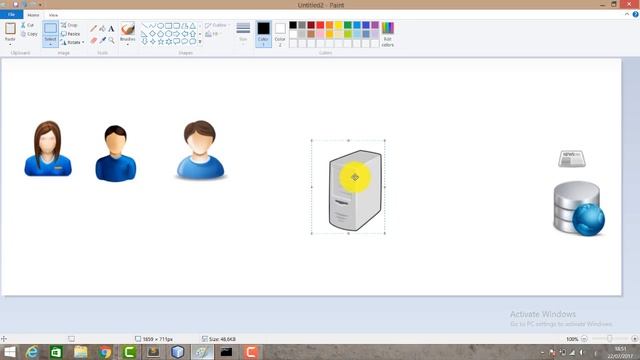The width and height of the screenshot is (640, 360).
Task: Expand the Paste dropdown arrow
Action: tap(10, 44)
